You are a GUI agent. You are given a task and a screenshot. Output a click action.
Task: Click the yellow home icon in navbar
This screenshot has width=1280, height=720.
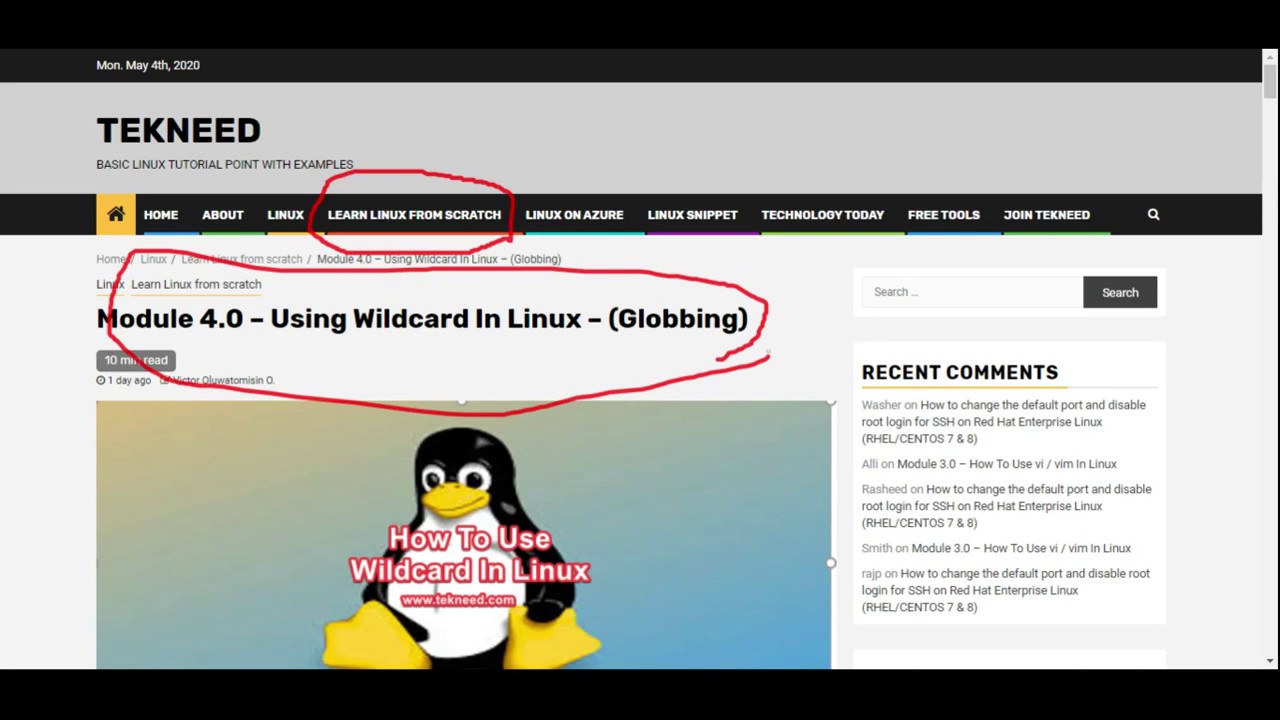[x=116, y=214]
